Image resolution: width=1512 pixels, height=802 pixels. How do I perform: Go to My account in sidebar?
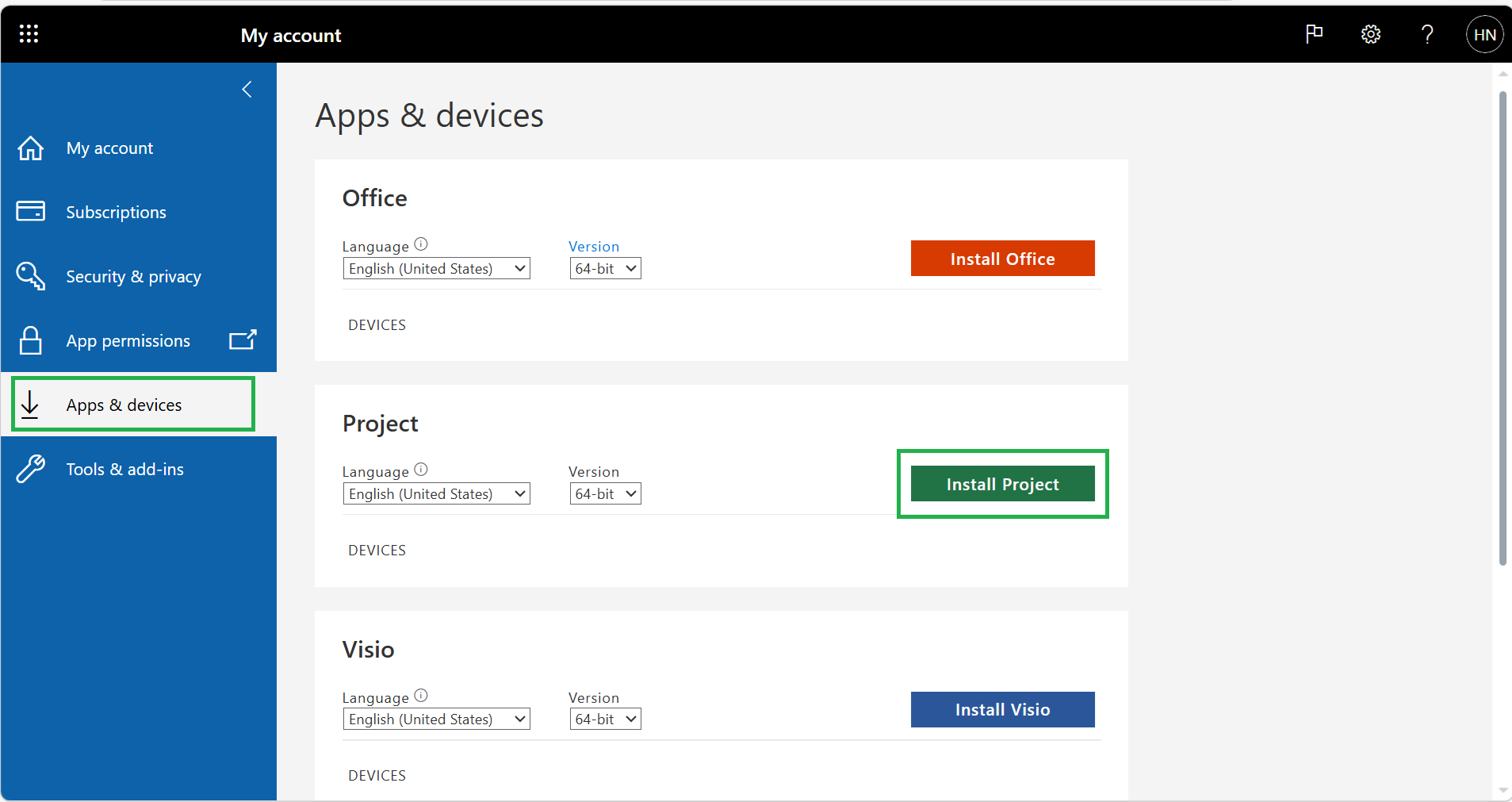[139, 148]
